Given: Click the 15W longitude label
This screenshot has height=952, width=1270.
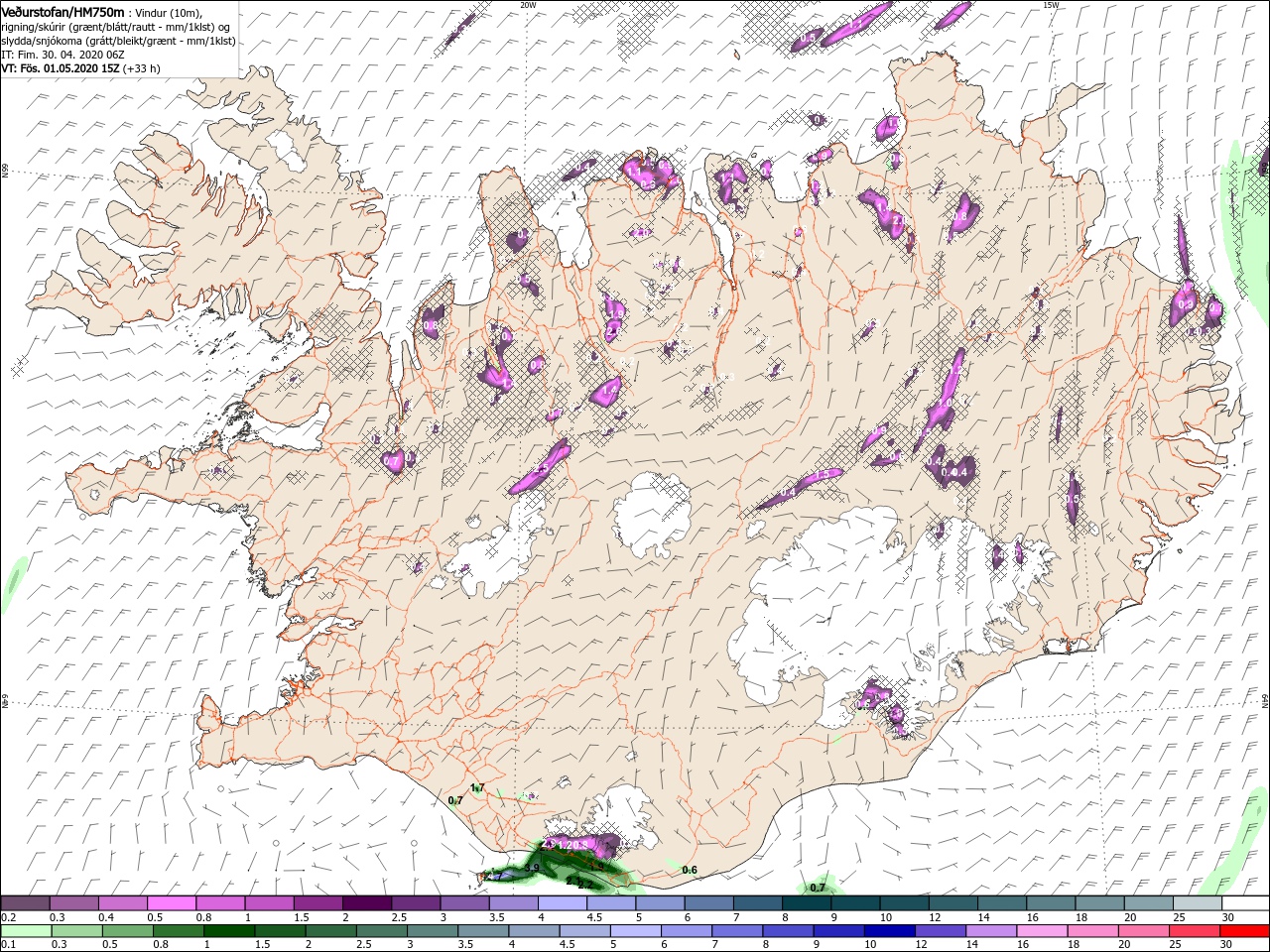Looking at the screenshot, I should pyautogui.click(x=1051, y=5).
